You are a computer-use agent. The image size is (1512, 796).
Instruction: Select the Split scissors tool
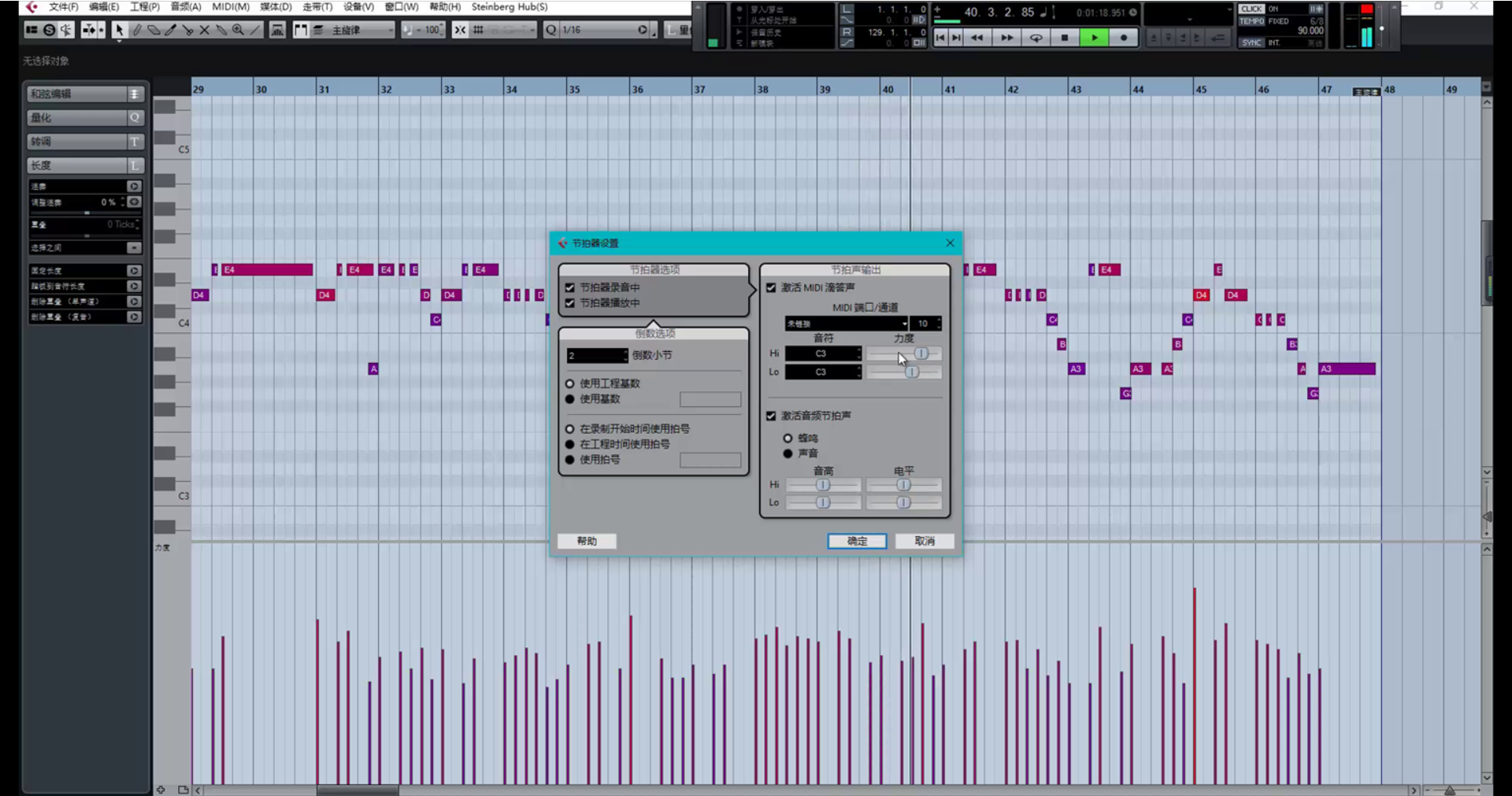point(187,30)
